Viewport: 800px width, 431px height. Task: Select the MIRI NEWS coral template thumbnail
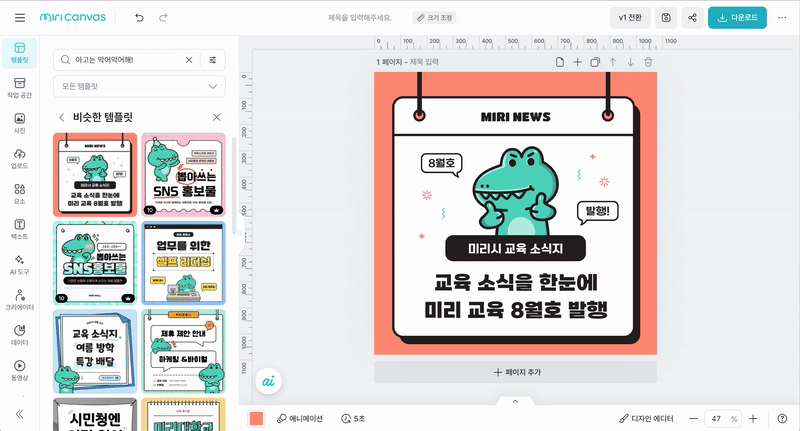[x=95, y=175]
